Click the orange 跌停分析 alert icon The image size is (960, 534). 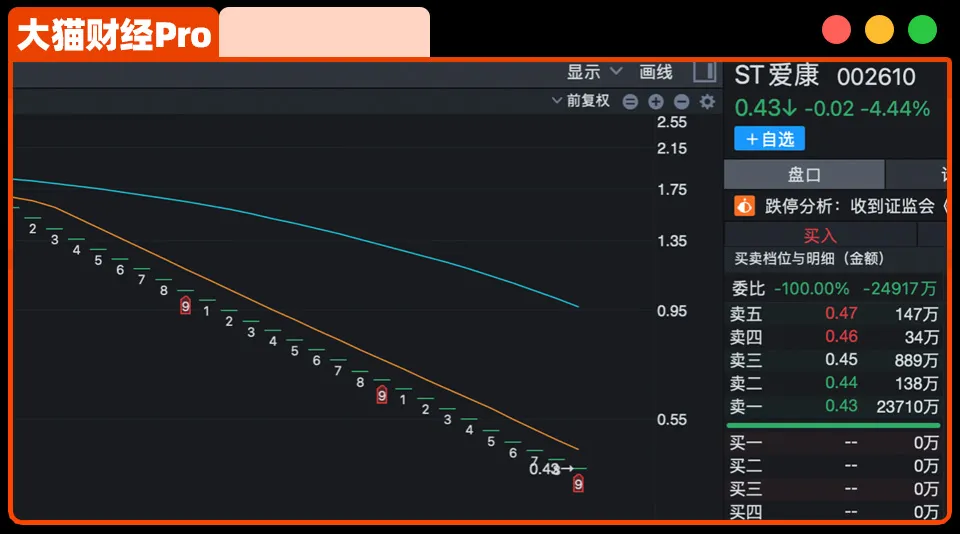coord(744,206)
